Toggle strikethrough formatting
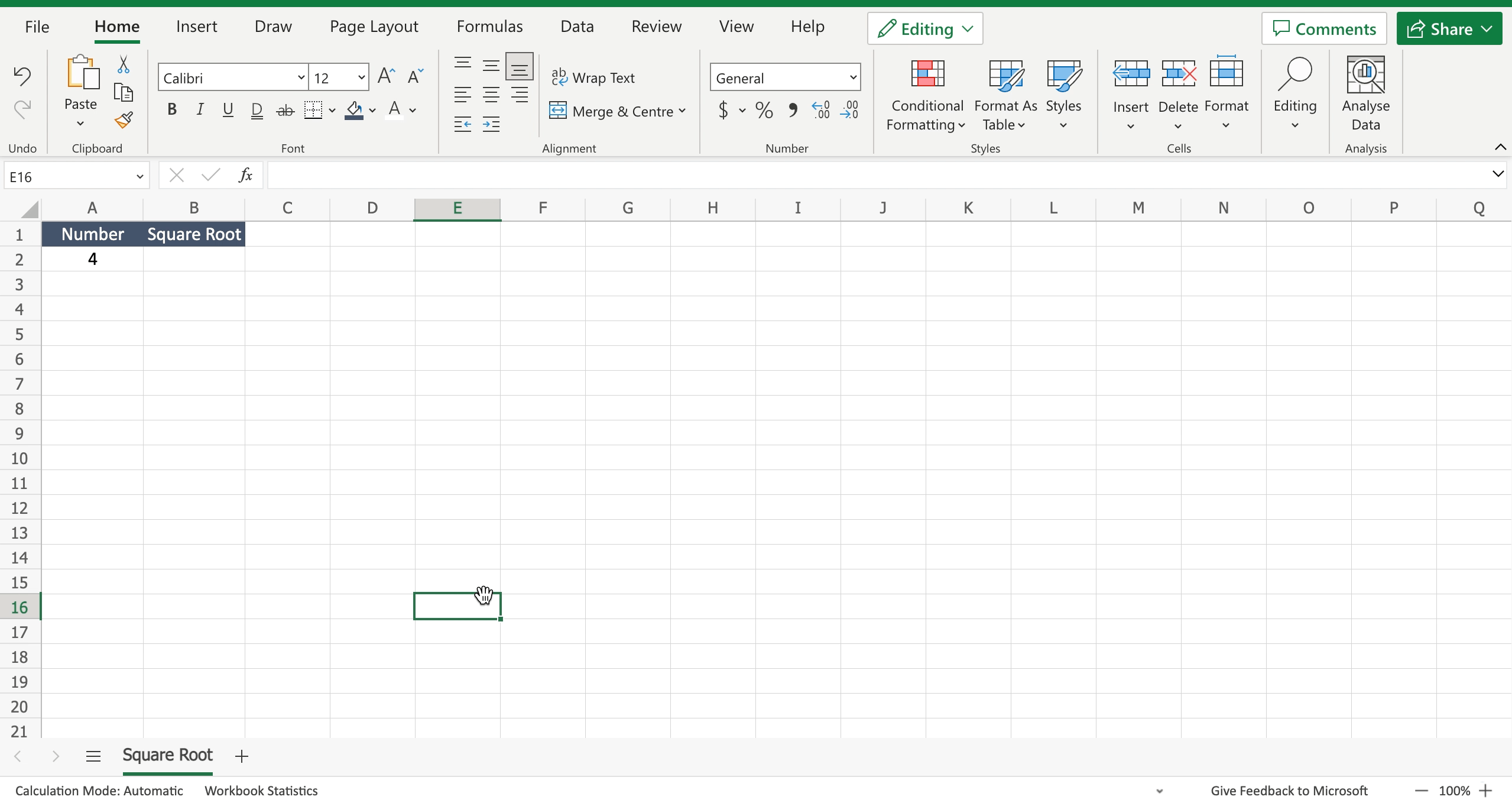The height and width of the screenshot is (803, 1512). pos(285,109)
